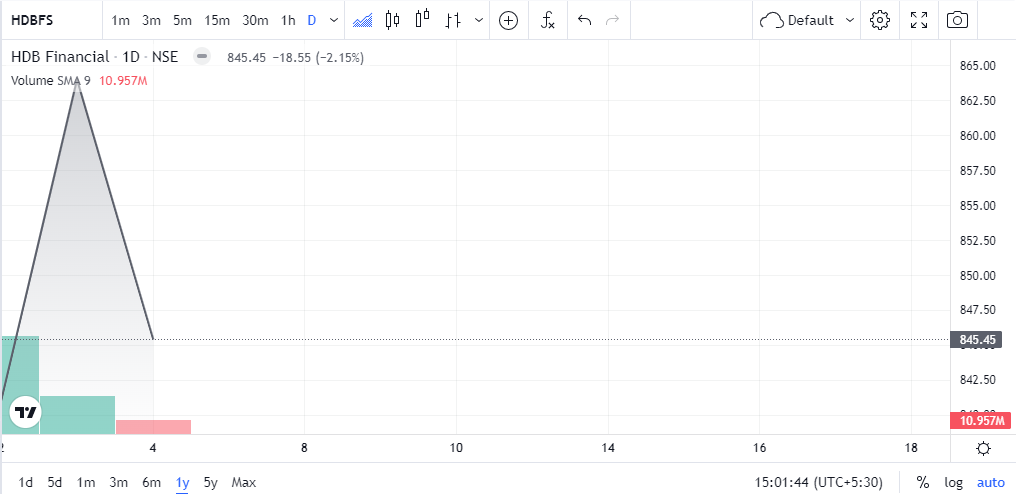Expand the chart style dropdown
The height and width of the screenshot is (494, 1031).
pyautogui.click(x=479, y=20)
